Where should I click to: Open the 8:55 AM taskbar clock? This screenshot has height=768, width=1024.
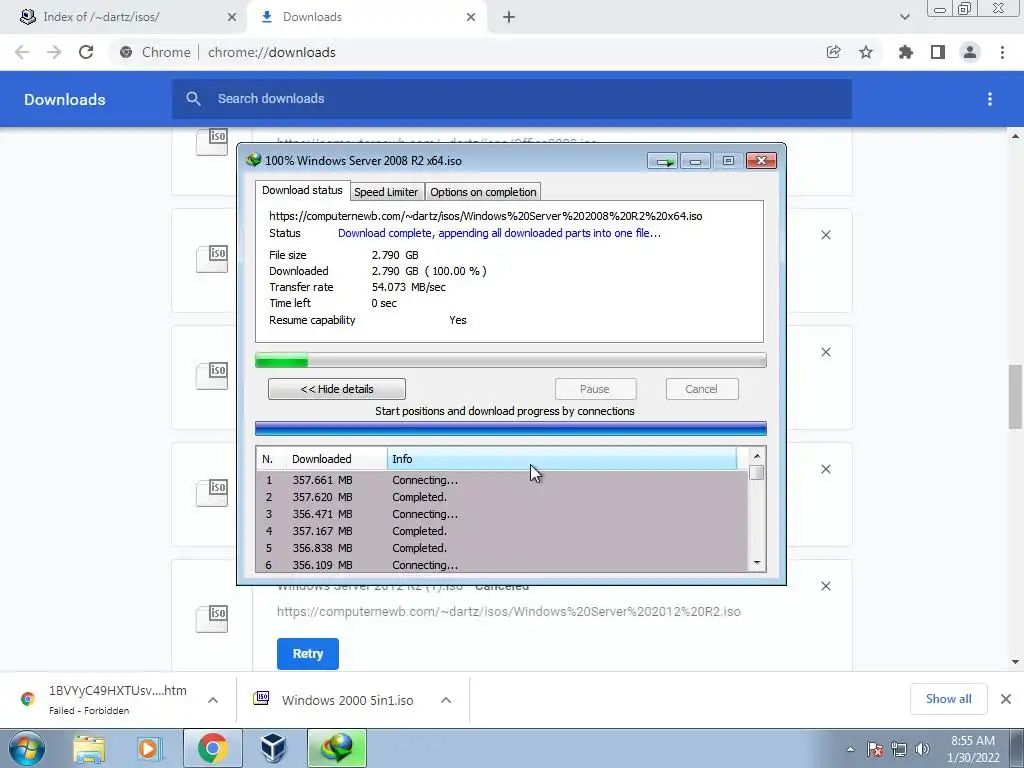click(x=974, y=749)
